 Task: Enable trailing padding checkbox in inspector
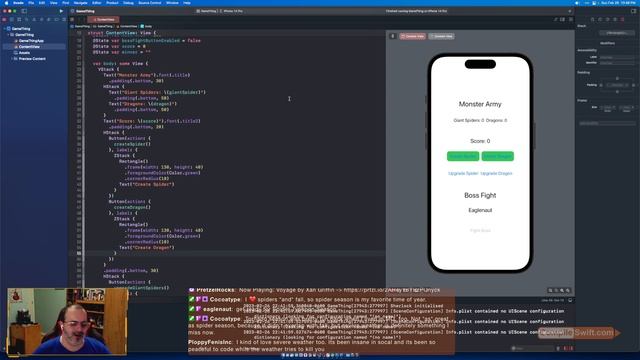(x=633, y=85)
